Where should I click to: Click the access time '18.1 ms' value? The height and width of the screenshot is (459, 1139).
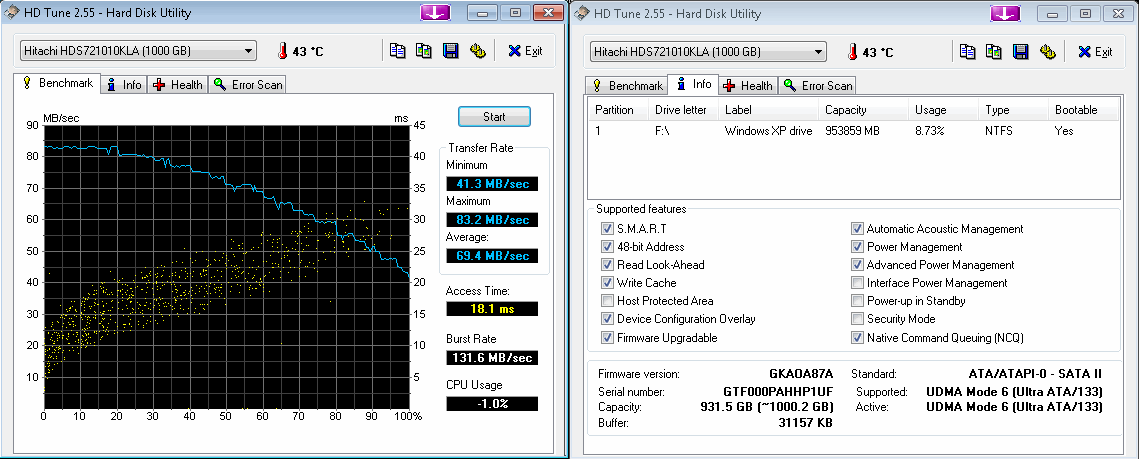coord(492,309)
